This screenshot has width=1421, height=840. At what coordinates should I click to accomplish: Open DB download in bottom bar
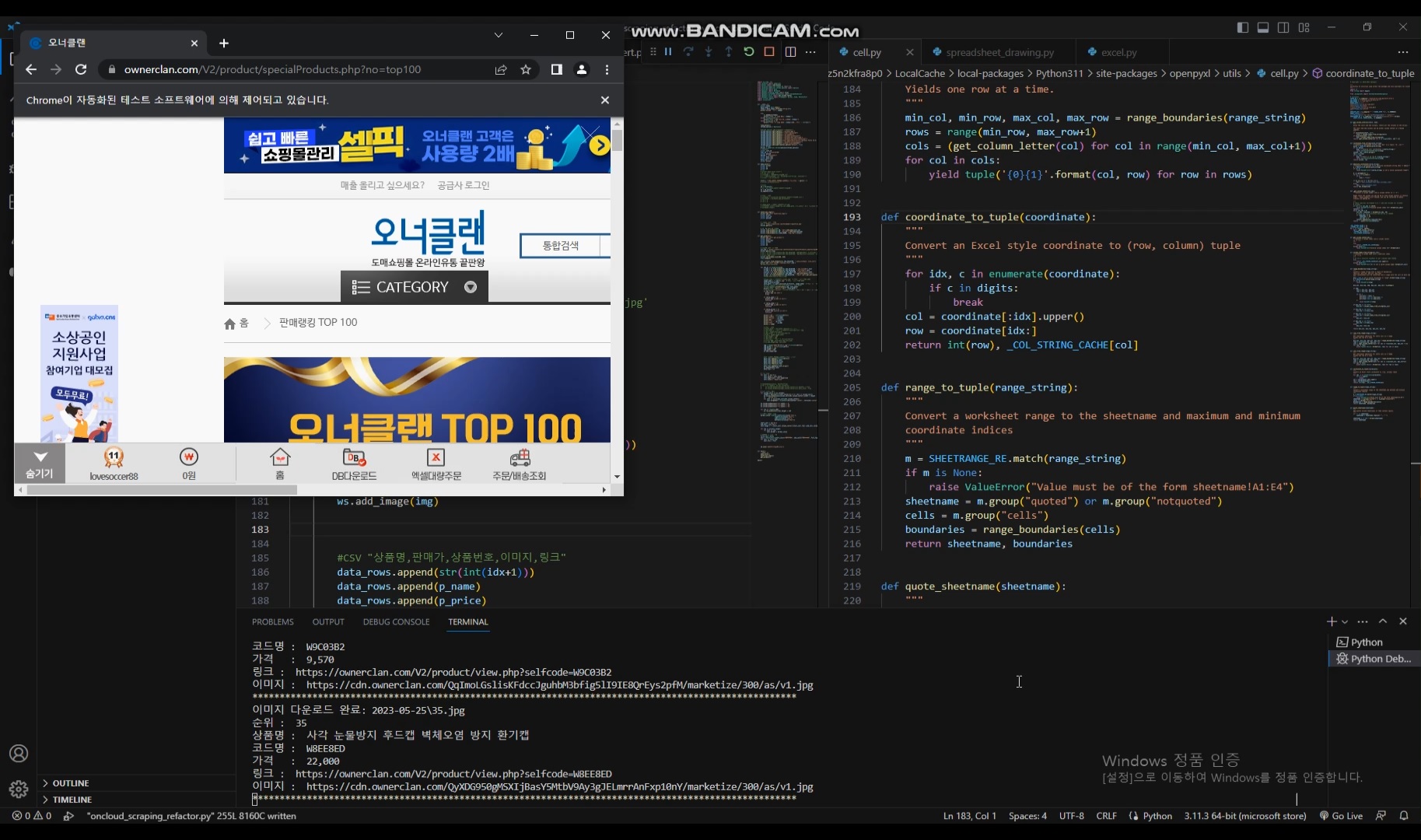point(354,464)
